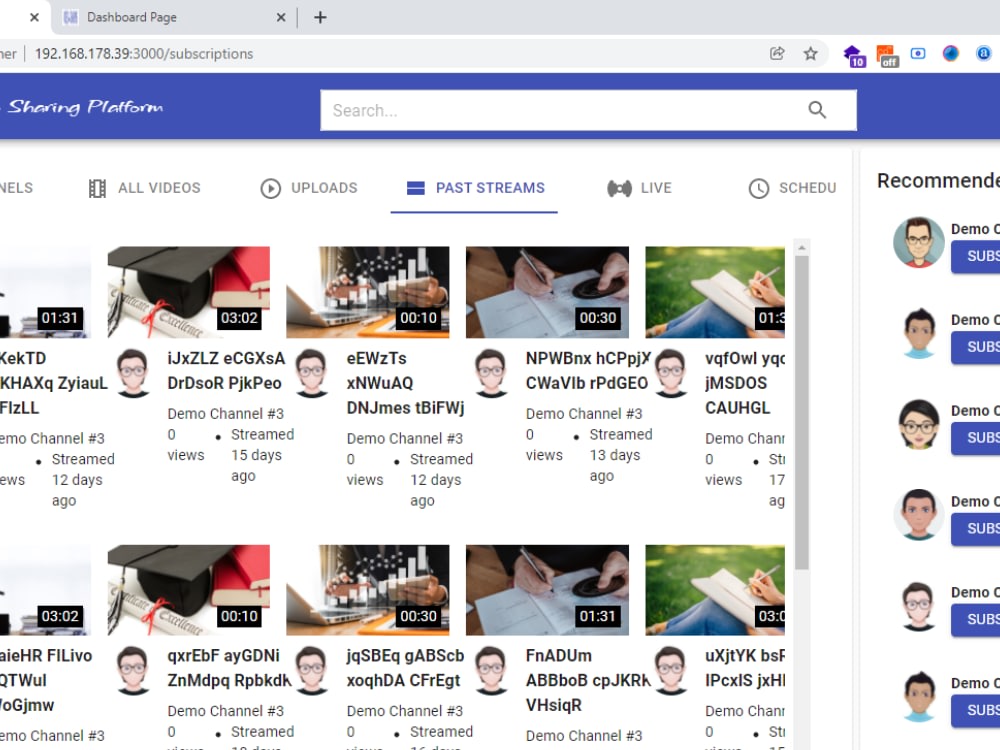
Task: Click the iJxZLZ eCGXsA DrDsoR PjkPeo title
Action: pos(226,371)
